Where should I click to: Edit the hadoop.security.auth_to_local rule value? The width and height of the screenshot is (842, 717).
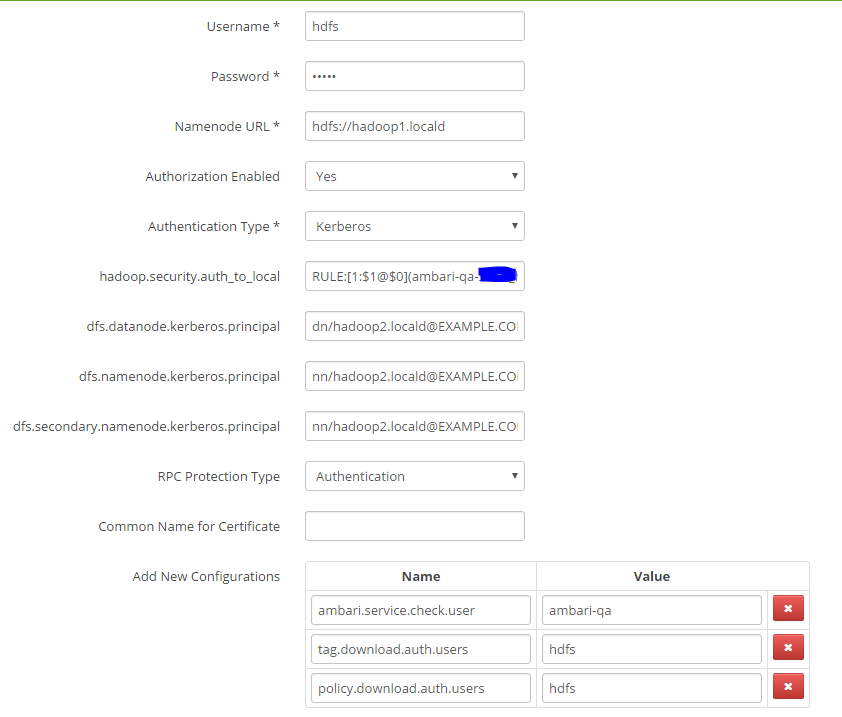pos(414,276)
